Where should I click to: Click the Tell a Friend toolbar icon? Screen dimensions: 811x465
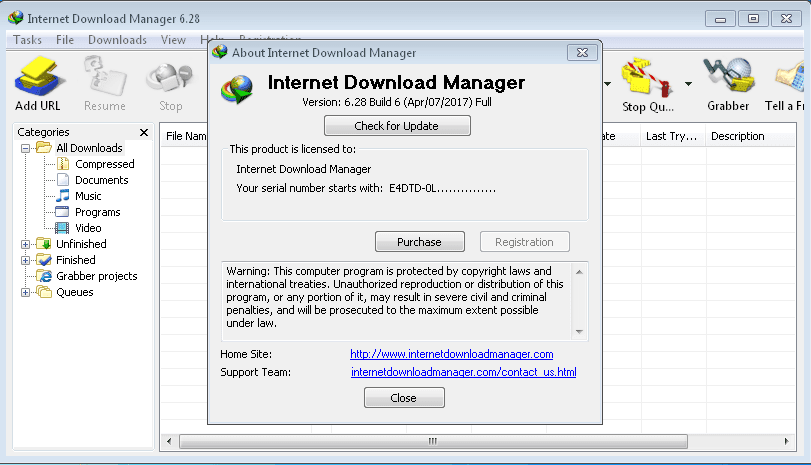point(790,77)
